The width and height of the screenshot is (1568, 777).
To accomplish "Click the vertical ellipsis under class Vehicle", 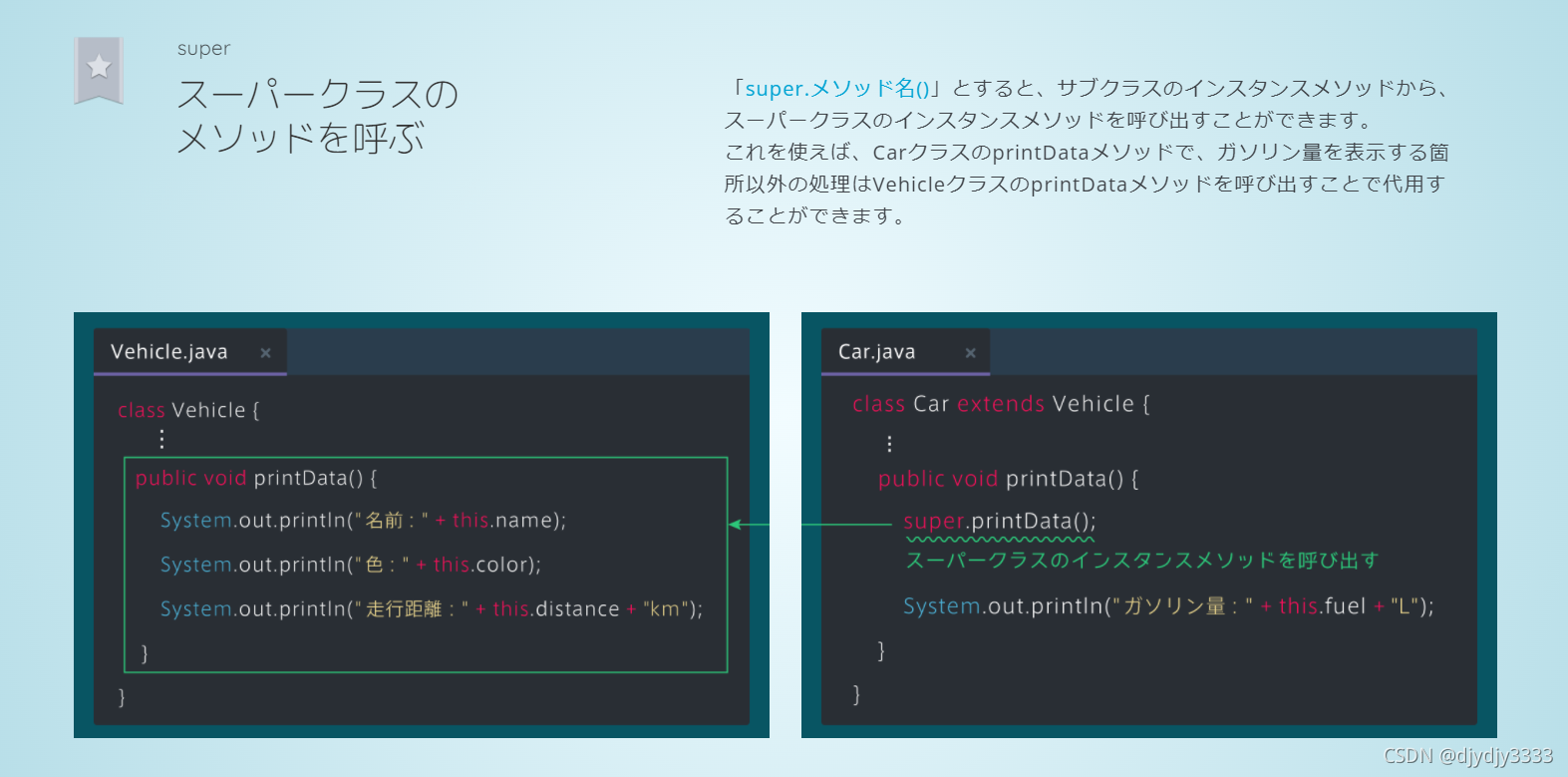I will point(161,439).
